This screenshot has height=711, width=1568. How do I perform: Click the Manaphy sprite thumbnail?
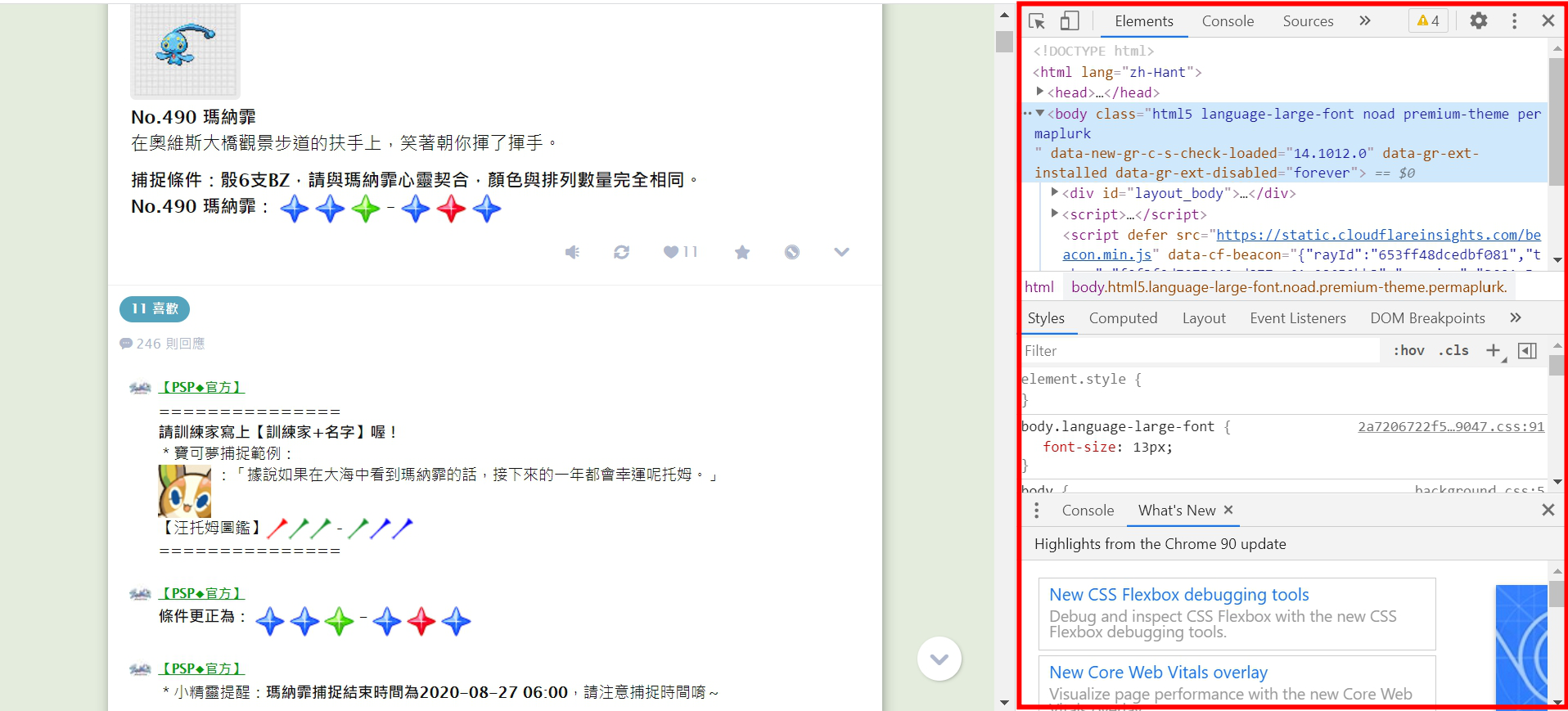click(x=185, y=51)
